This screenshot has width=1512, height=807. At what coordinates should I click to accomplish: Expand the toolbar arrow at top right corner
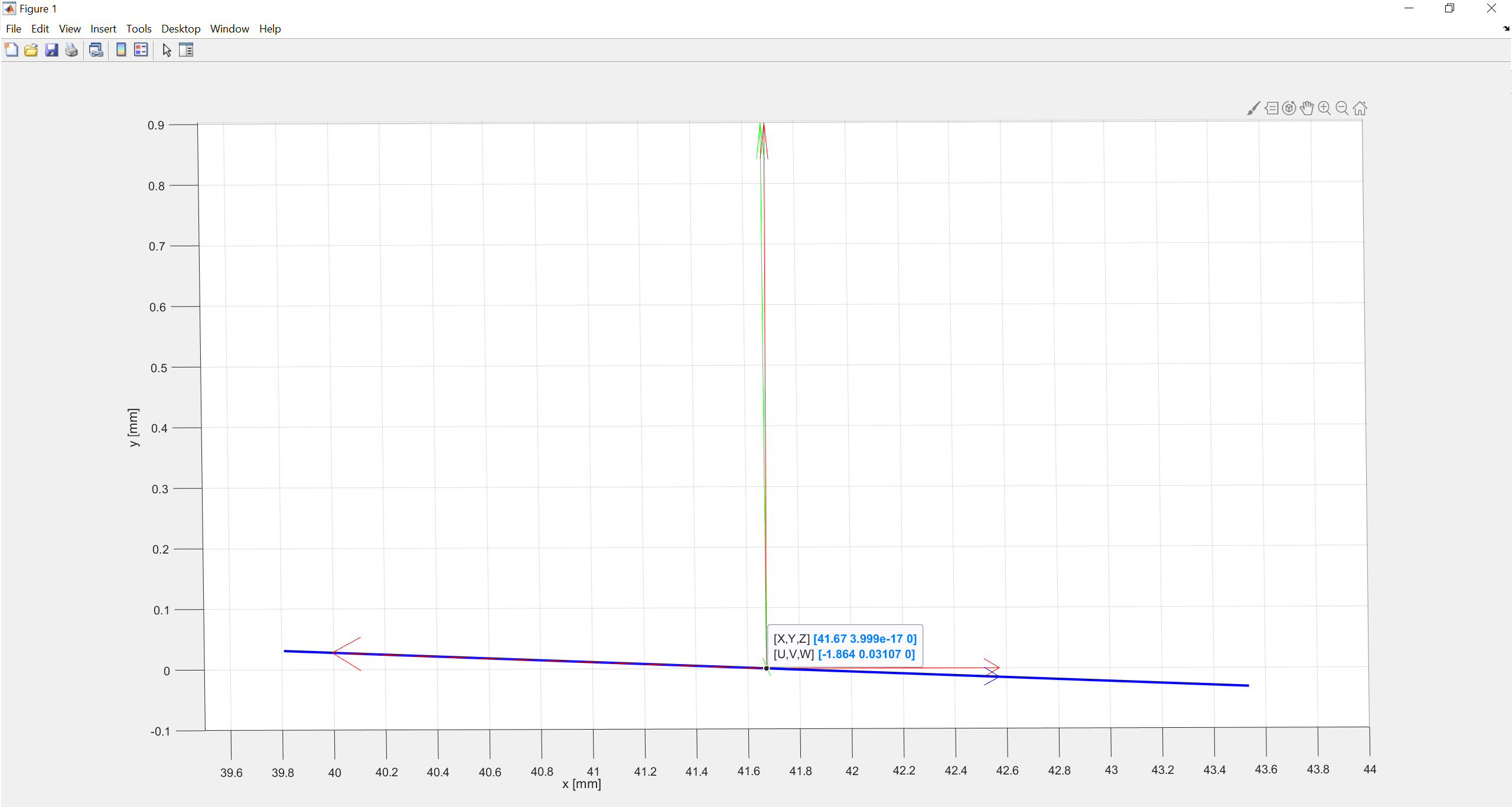1506,29
